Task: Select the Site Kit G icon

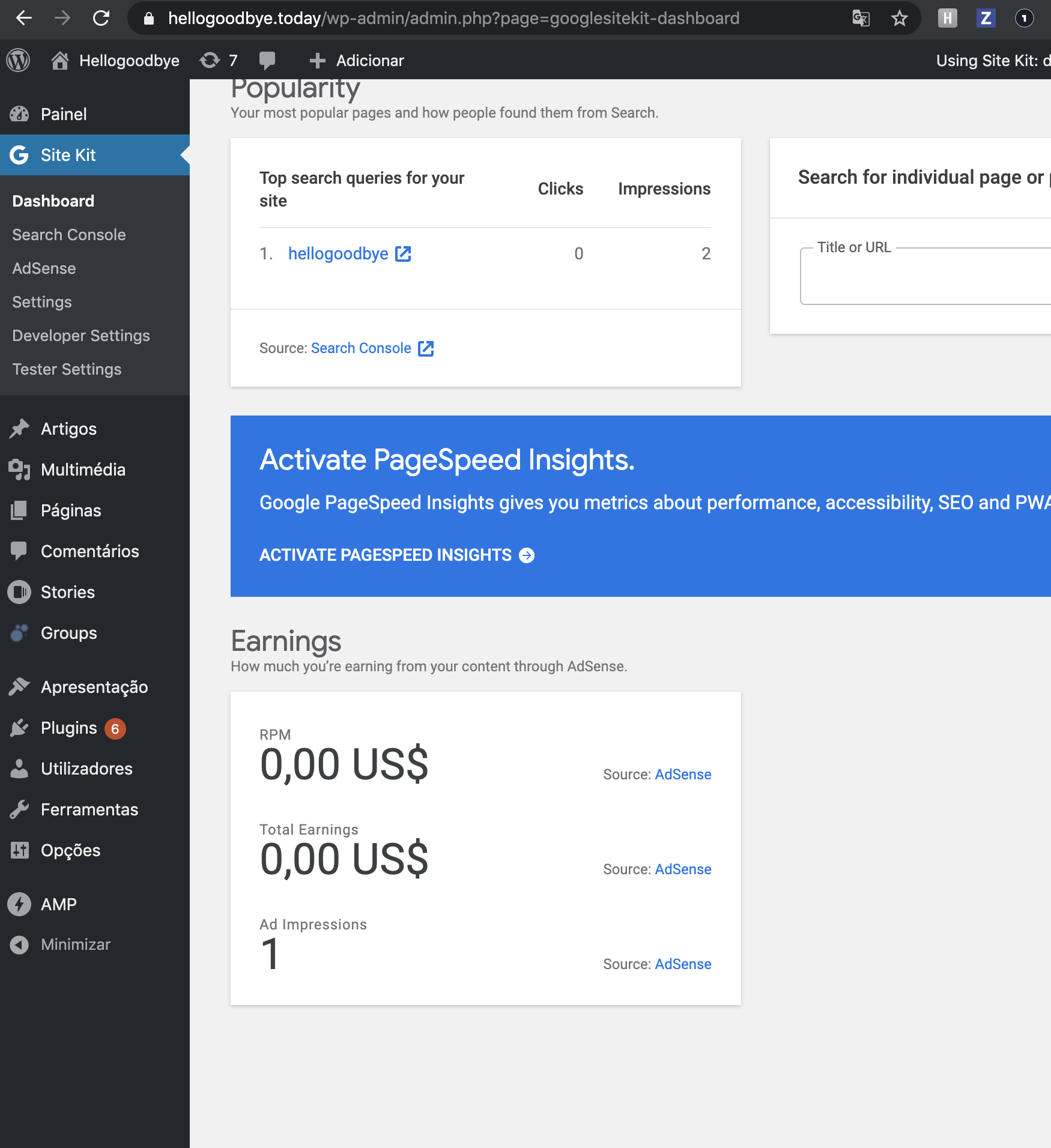Action: (19, 155)
